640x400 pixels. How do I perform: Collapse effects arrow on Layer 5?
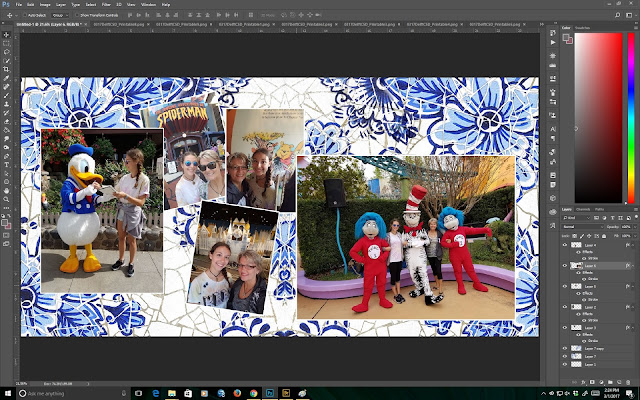pyautogui.click(x=633, y=286)
